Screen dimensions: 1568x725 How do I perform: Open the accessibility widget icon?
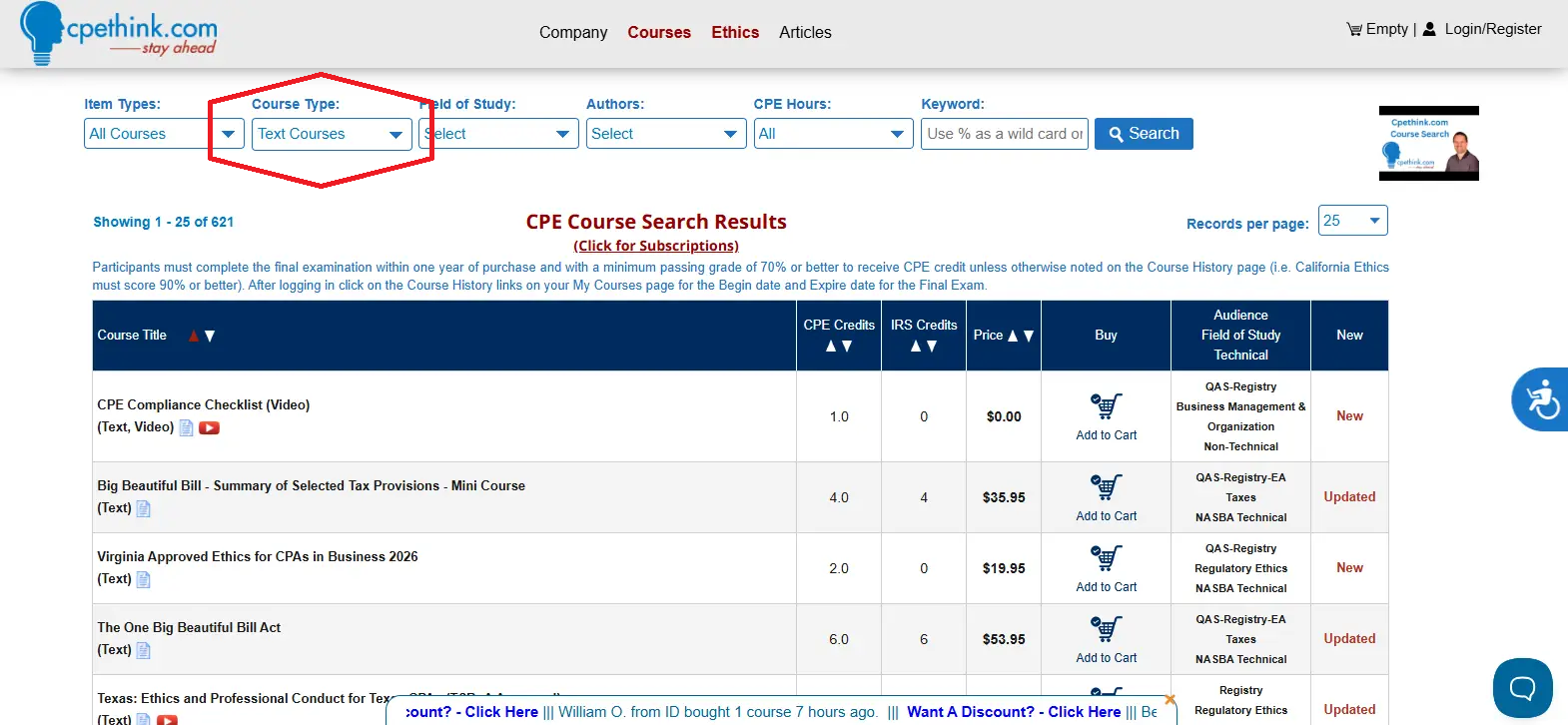click(1541, 399)
